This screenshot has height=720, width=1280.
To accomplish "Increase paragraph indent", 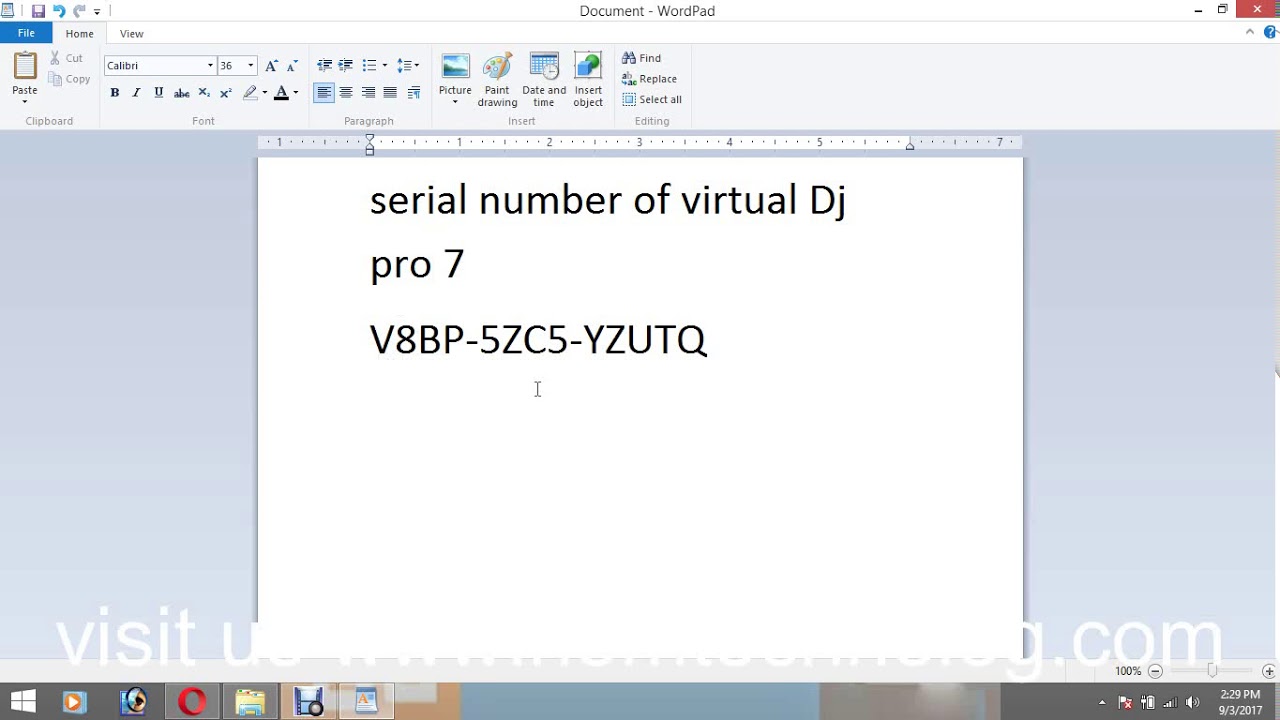I will pos(346,65).
